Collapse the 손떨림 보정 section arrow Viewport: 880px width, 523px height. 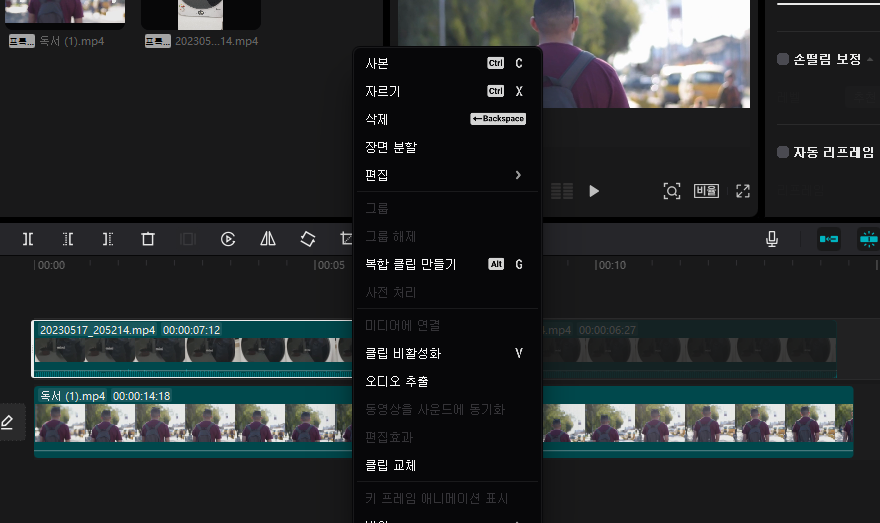point(870,59)
